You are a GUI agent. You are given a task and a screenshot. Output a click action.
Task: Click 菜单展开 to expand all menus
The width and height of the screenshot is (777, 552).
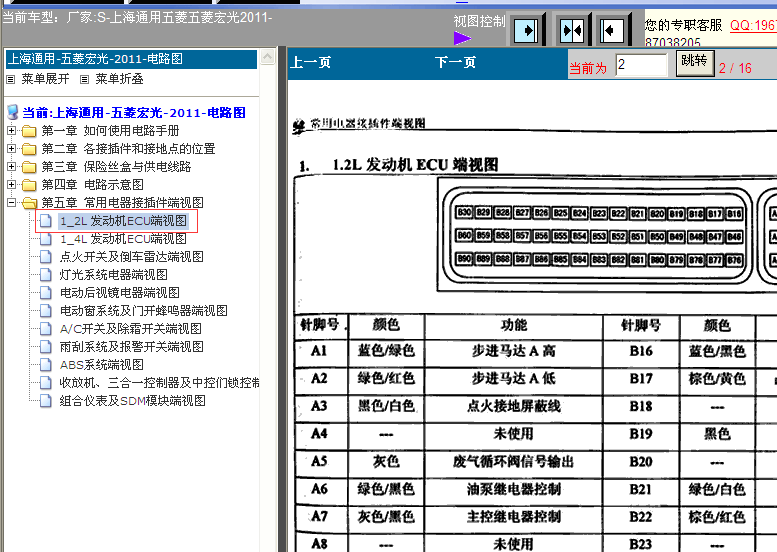click(x=45, y=79)
